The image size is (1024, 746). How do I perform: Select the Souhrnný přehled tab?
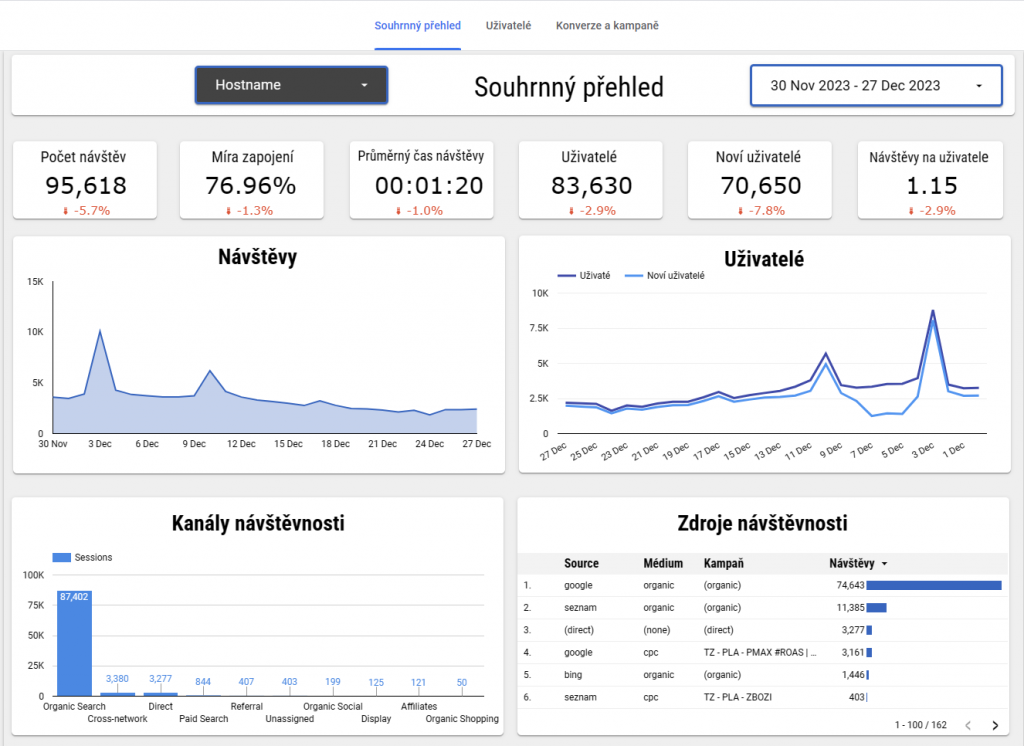click(x=417, y=25)
